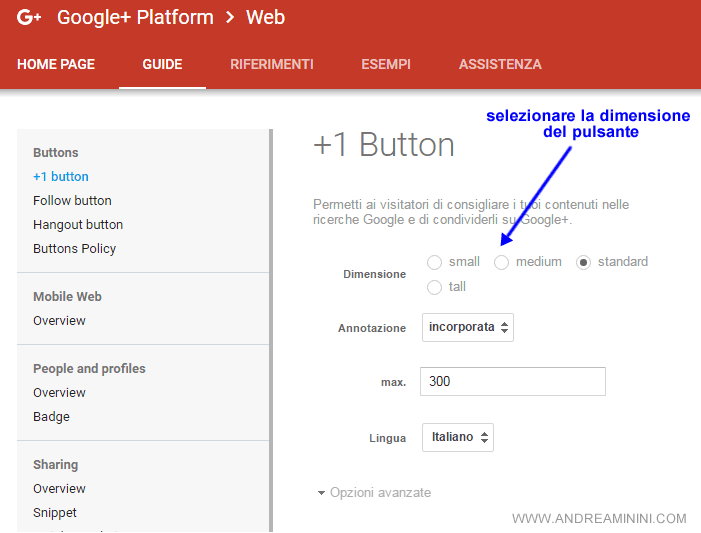The width and height of the screenshot is (701, 533).
Task: Open the Google+ Platform breadcrumb link
Action: tap(135, 17)
